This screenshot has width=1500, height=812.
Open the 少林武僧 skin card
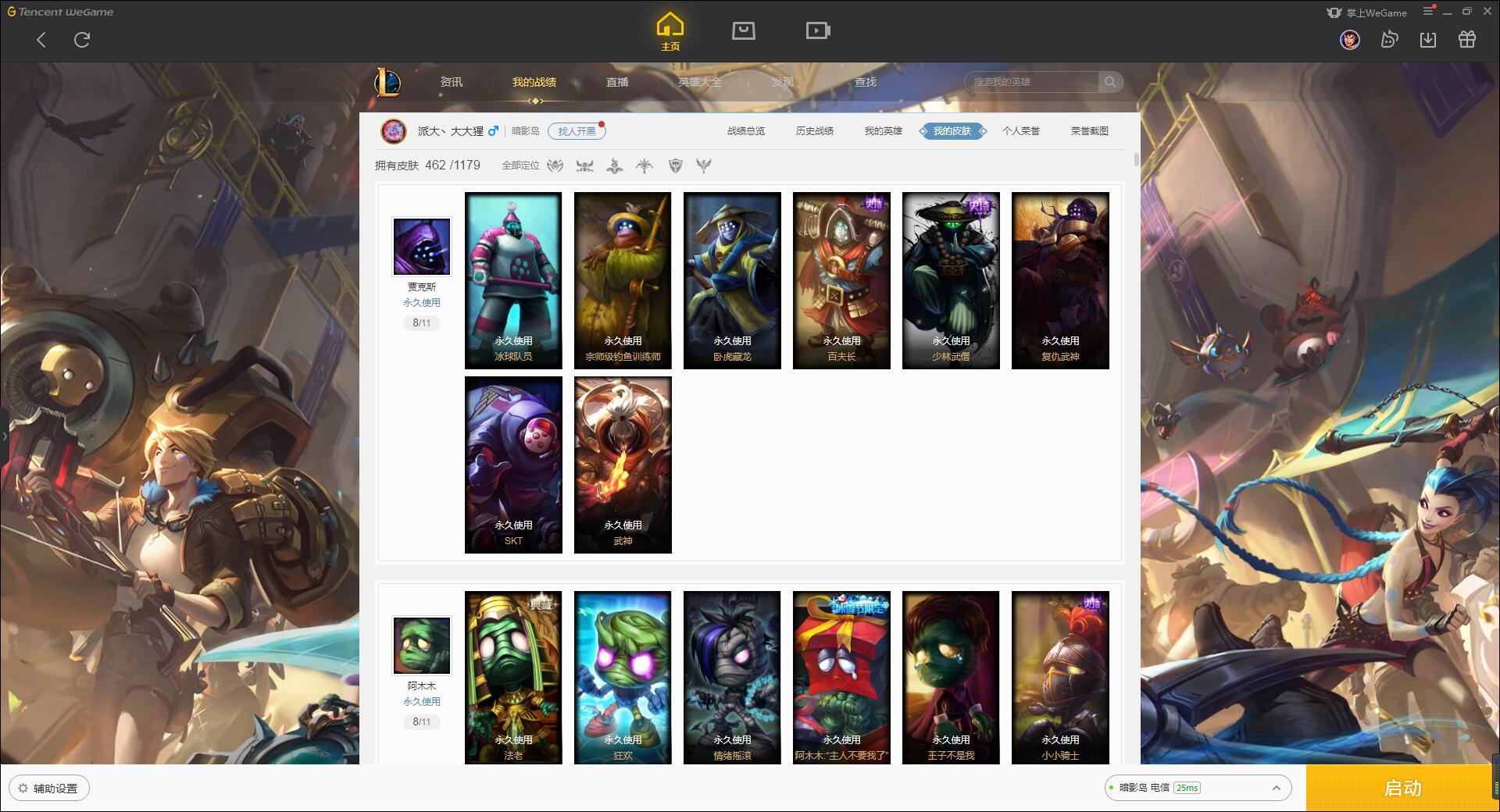[x=951, y=280]
